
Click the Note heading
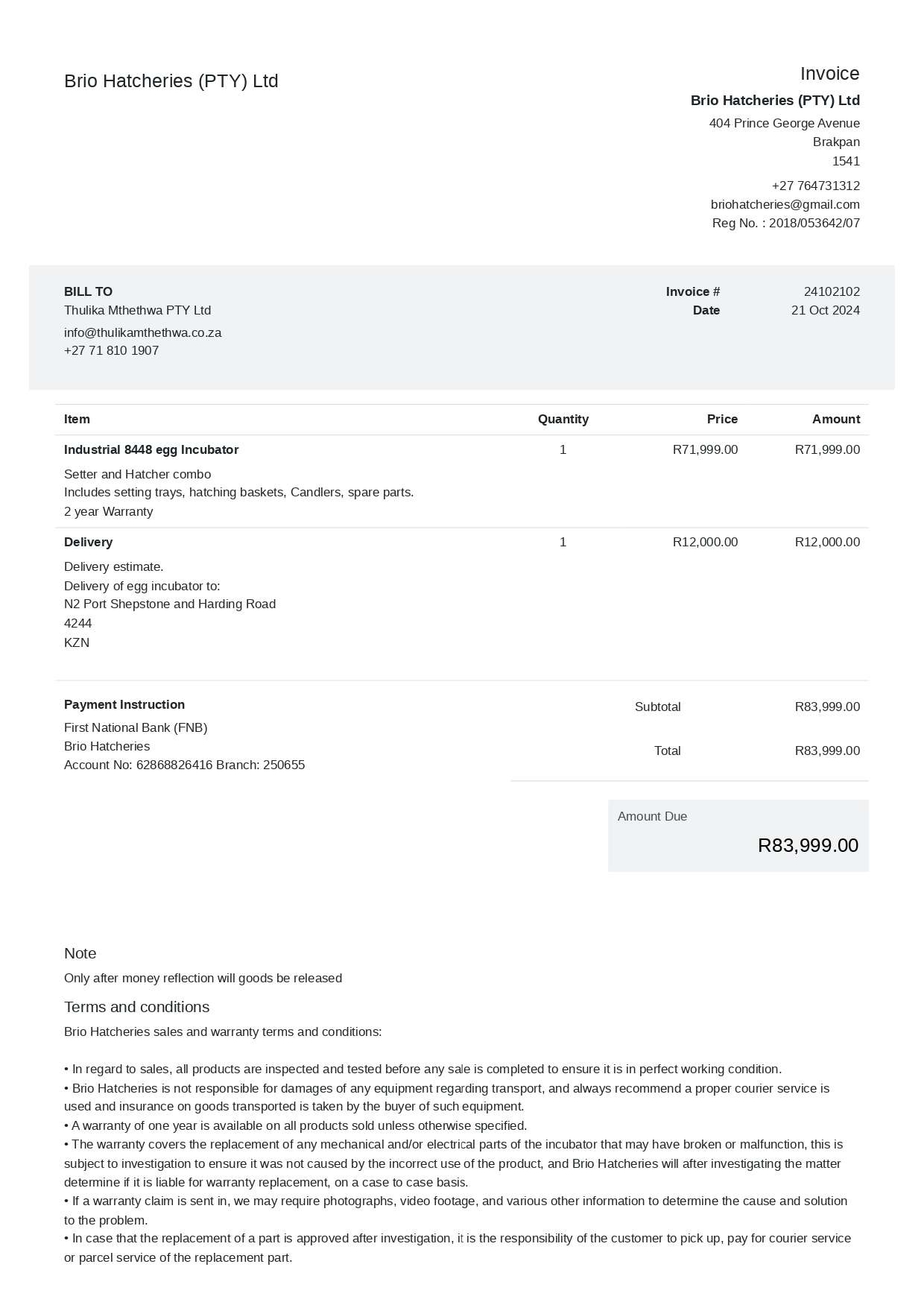point(80,953)
